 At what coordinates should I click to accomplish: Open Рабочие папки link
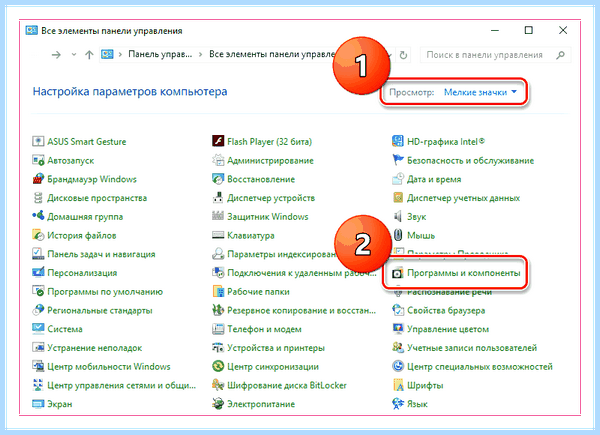point(258,292)
